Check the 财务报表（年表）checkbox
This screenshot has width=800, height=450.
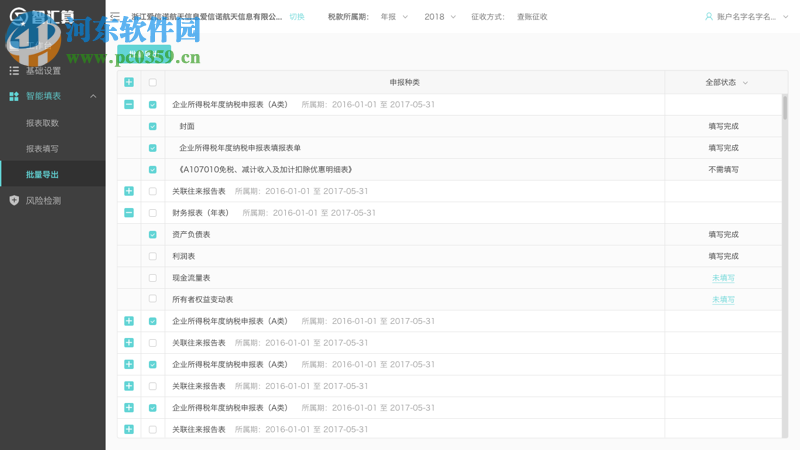(x=153, y=213)
